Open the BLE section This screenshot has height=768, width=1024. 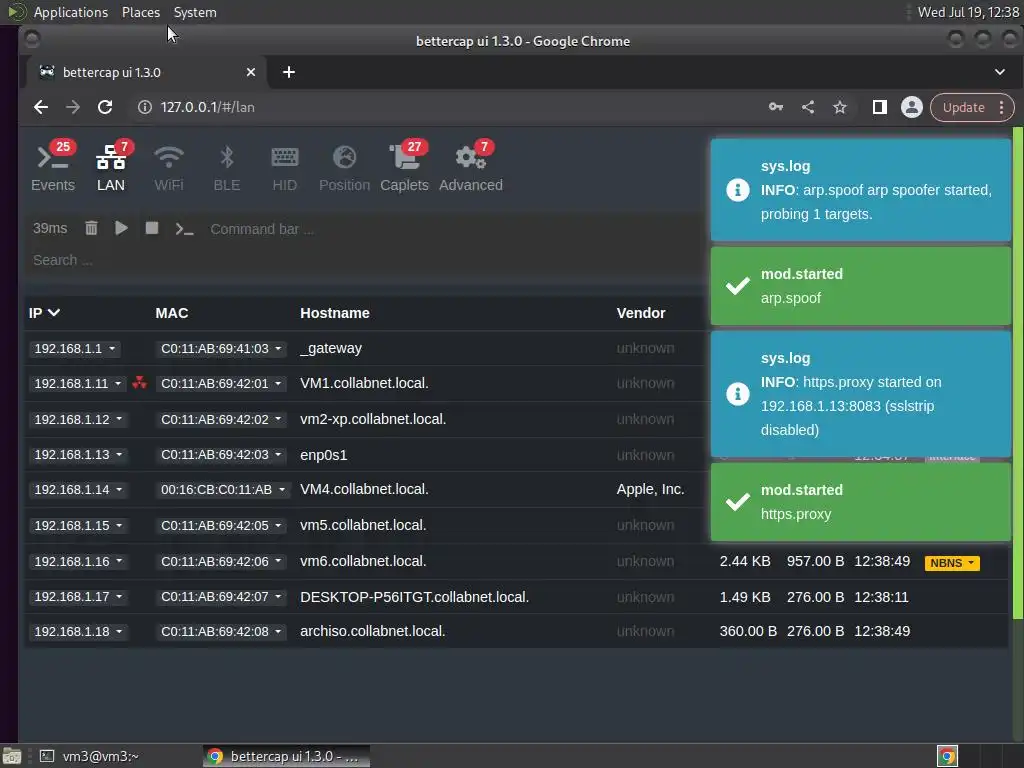[x=227, y=167]
